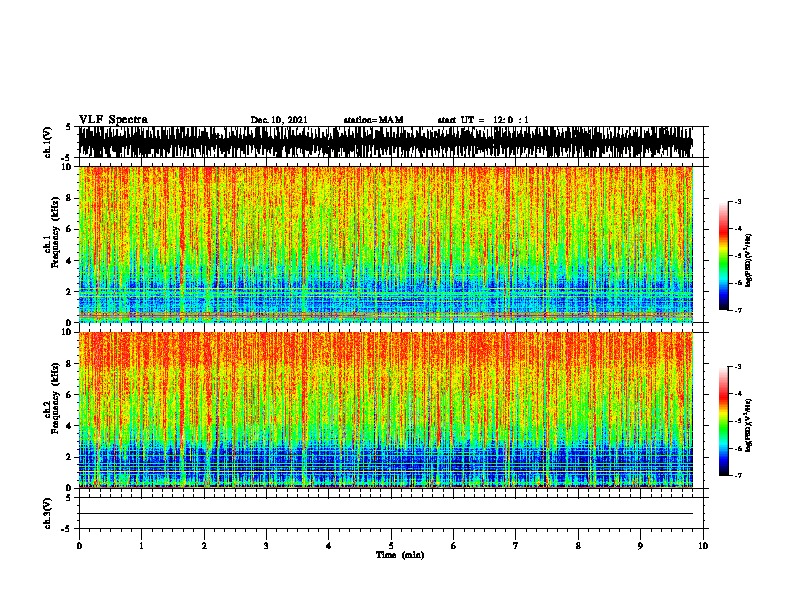Click the time axis tick label "6"
792x612 pixels.
[x=453, y=546]
